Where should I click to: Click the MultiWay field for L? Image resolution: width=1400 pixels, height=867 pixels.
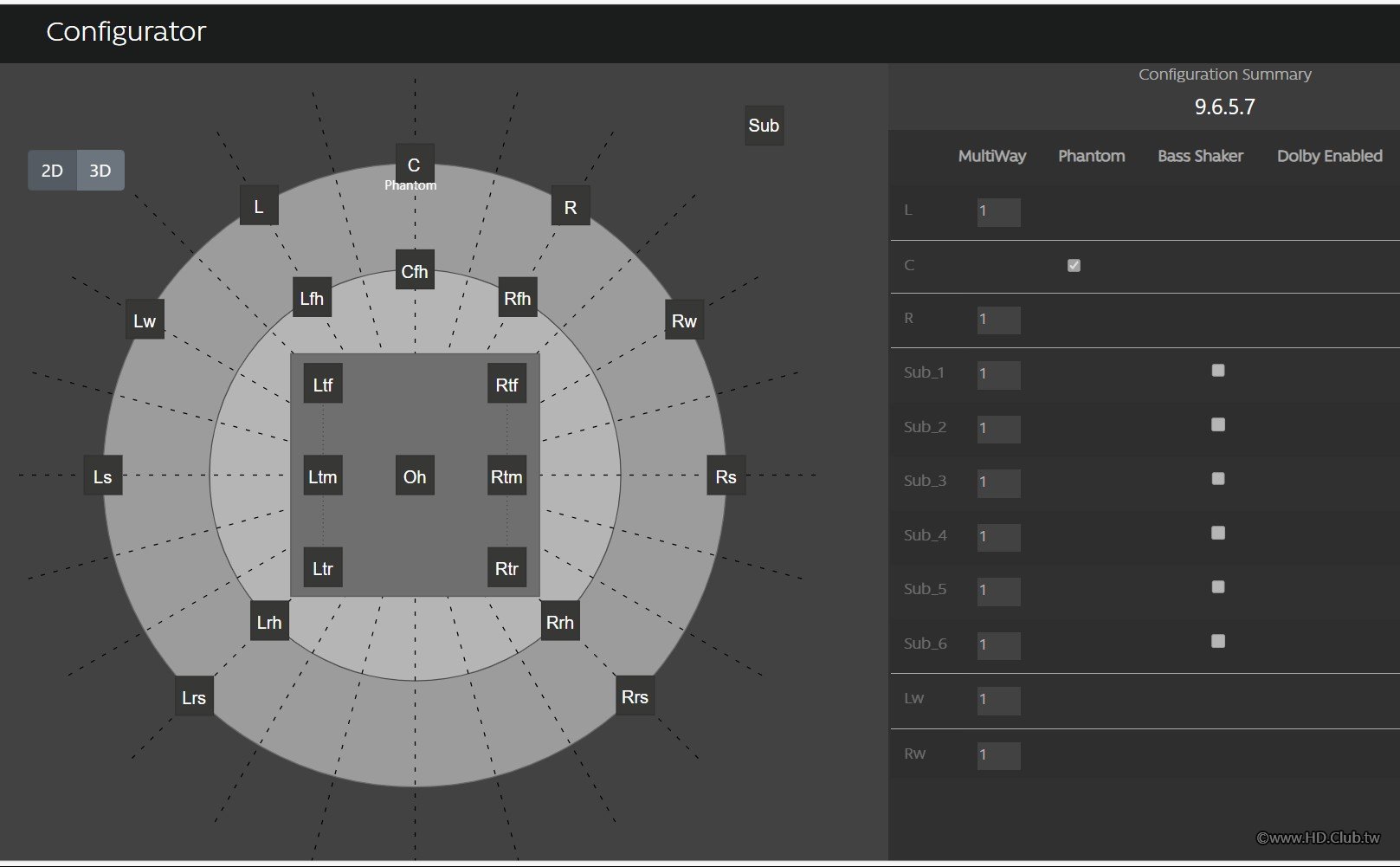[999, 212]
